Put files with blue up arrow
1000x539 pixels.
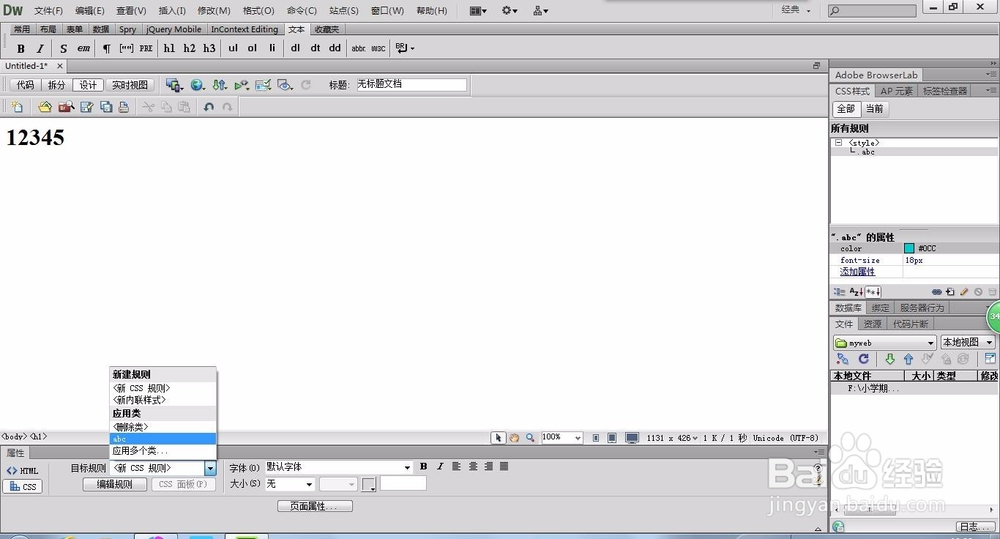908,359
